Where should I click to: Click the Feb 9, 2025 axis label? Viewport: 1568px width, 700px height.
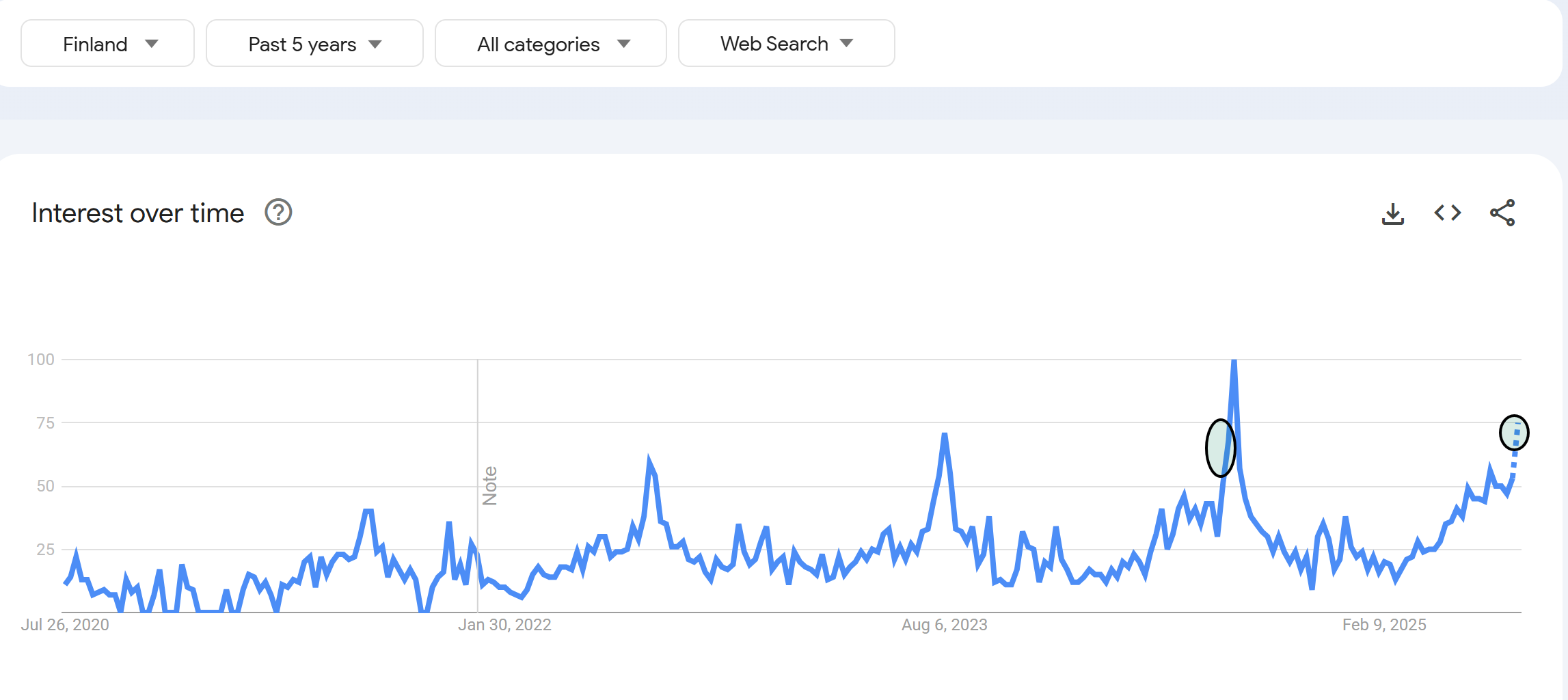click(x=1384, y=625)
